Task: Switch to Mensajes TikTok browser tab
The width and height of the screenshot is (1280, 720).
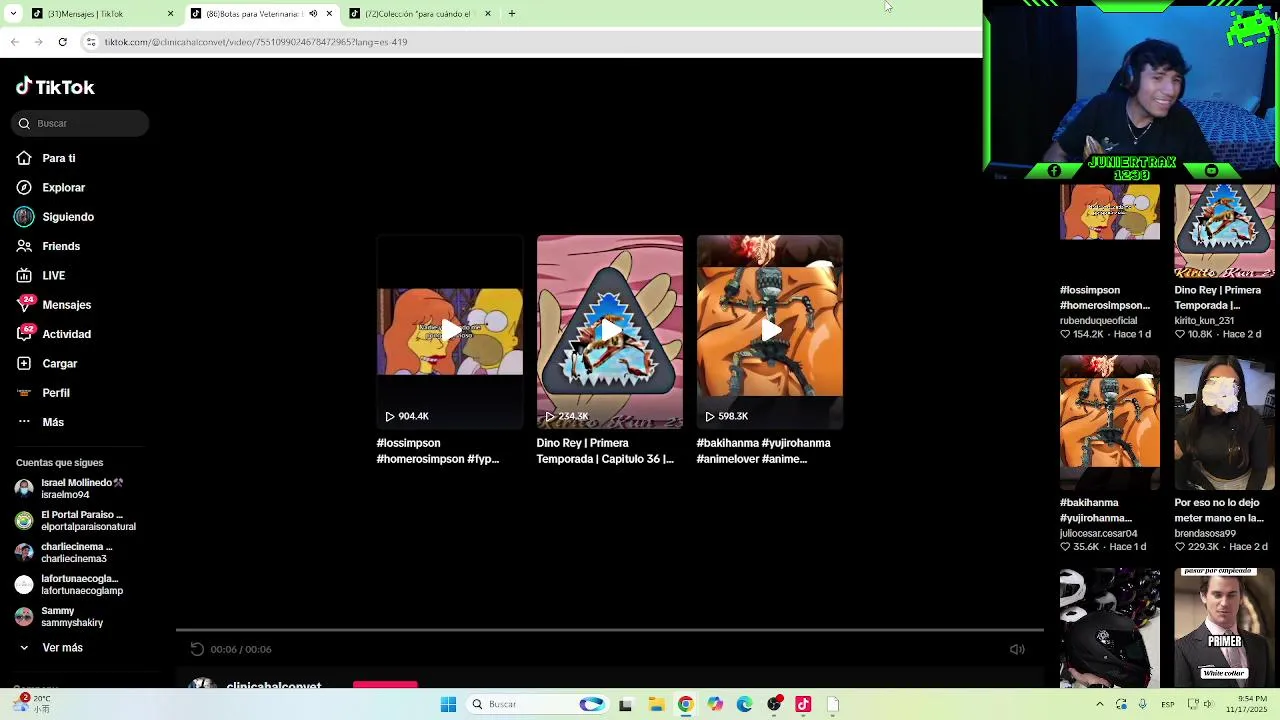Action: [100, 14]
